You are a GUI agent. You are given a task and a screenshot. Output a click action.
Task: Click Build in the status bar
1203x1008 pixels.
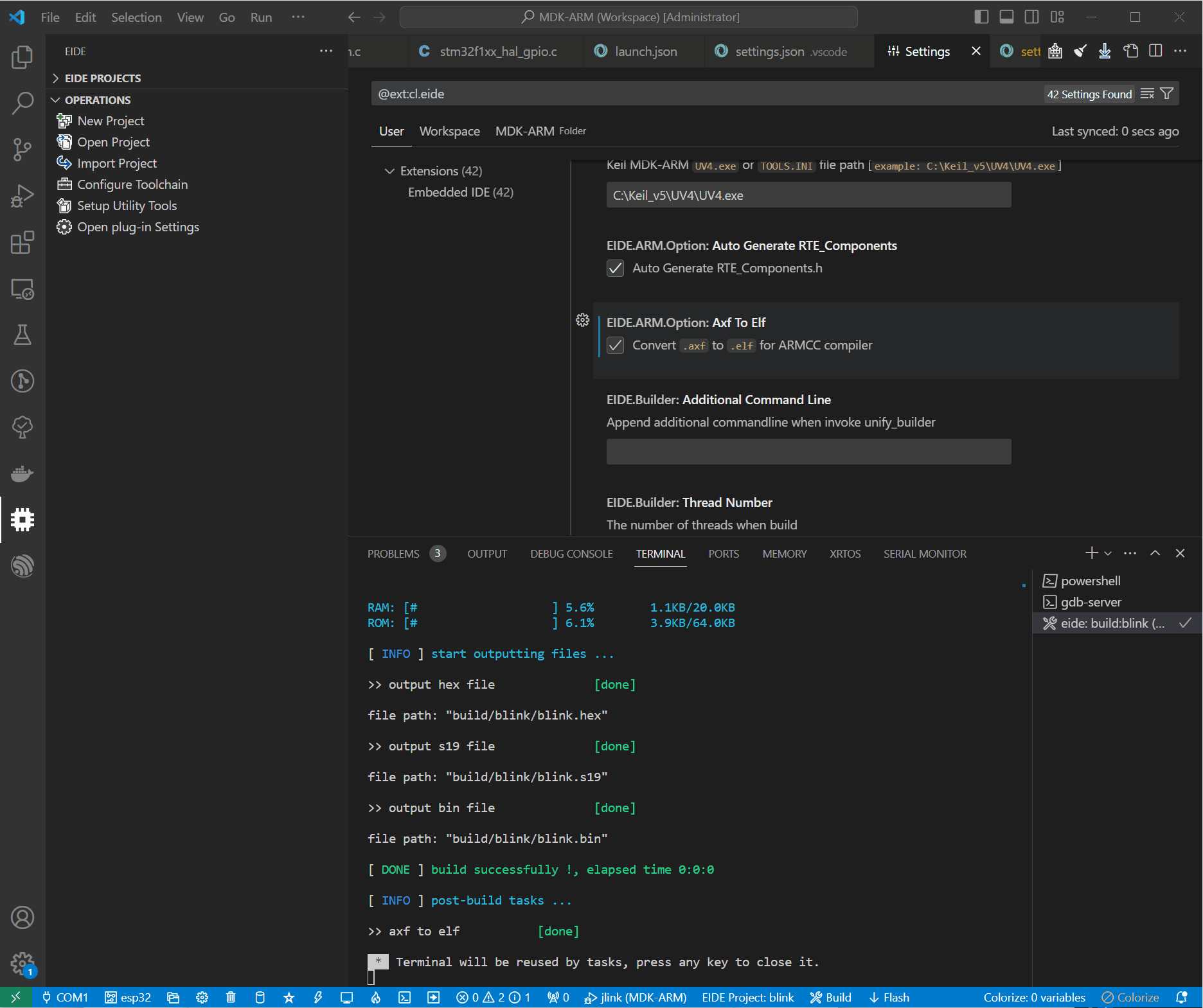coord(831,998)
